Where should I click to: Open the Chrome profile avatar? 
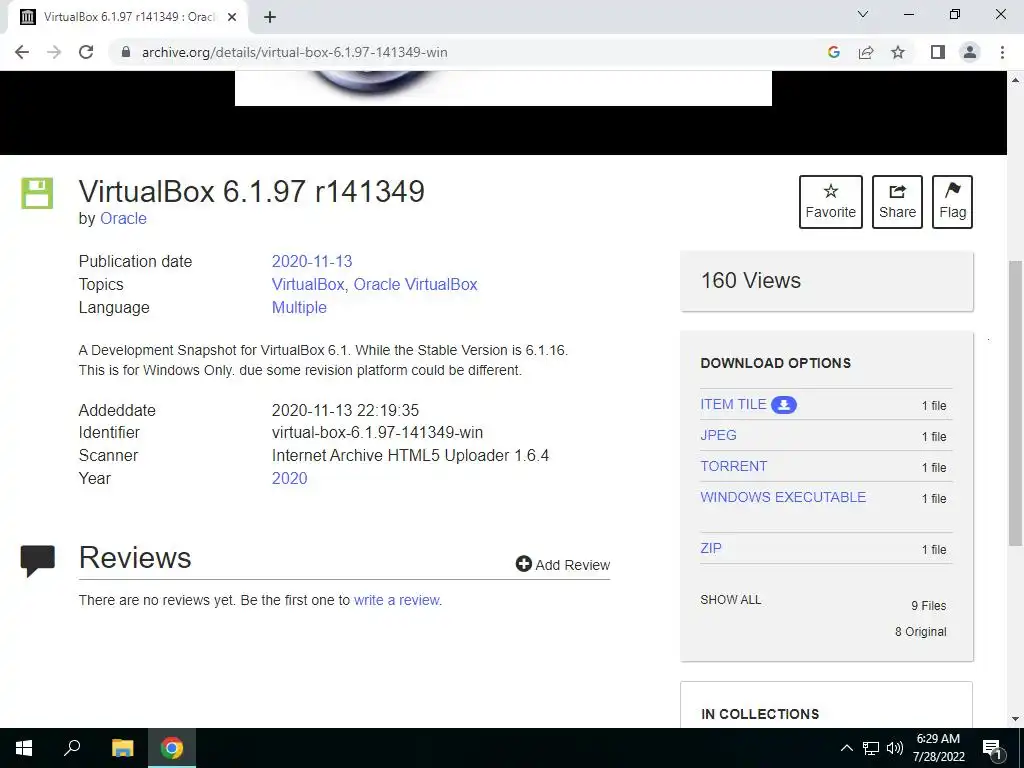click(970, 52)
